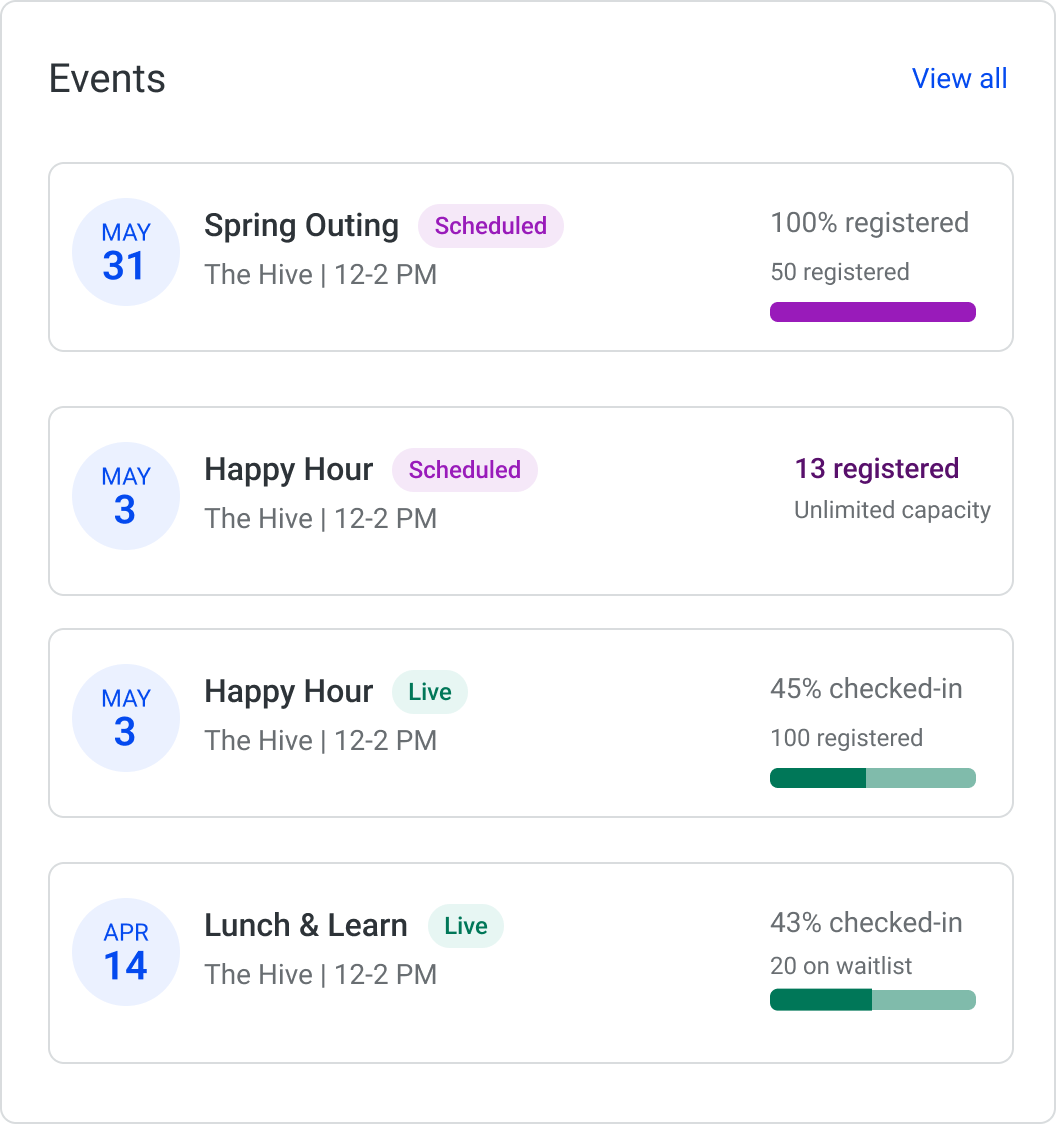The height and width of the screenshot is (1124, 1056).
Task: Click the 20 on waitlist text
Action: pyautogui.click(x=841, y=966)
